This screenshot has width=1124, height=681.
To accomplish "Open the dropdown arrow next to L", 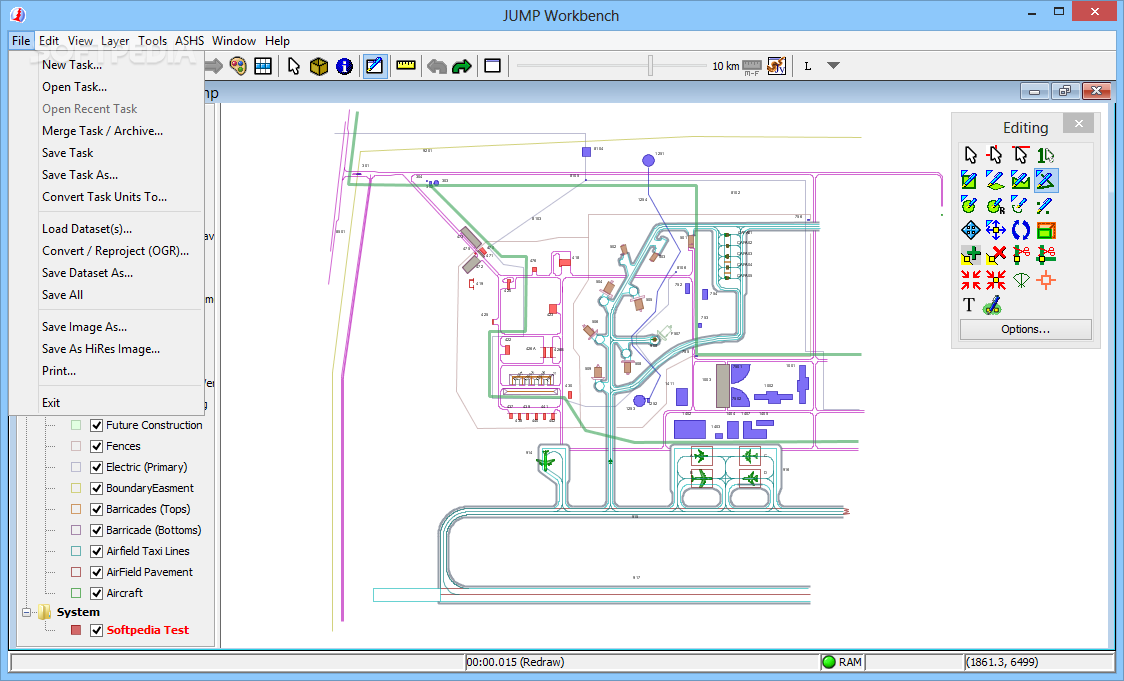I will click(x=833, y=65).
